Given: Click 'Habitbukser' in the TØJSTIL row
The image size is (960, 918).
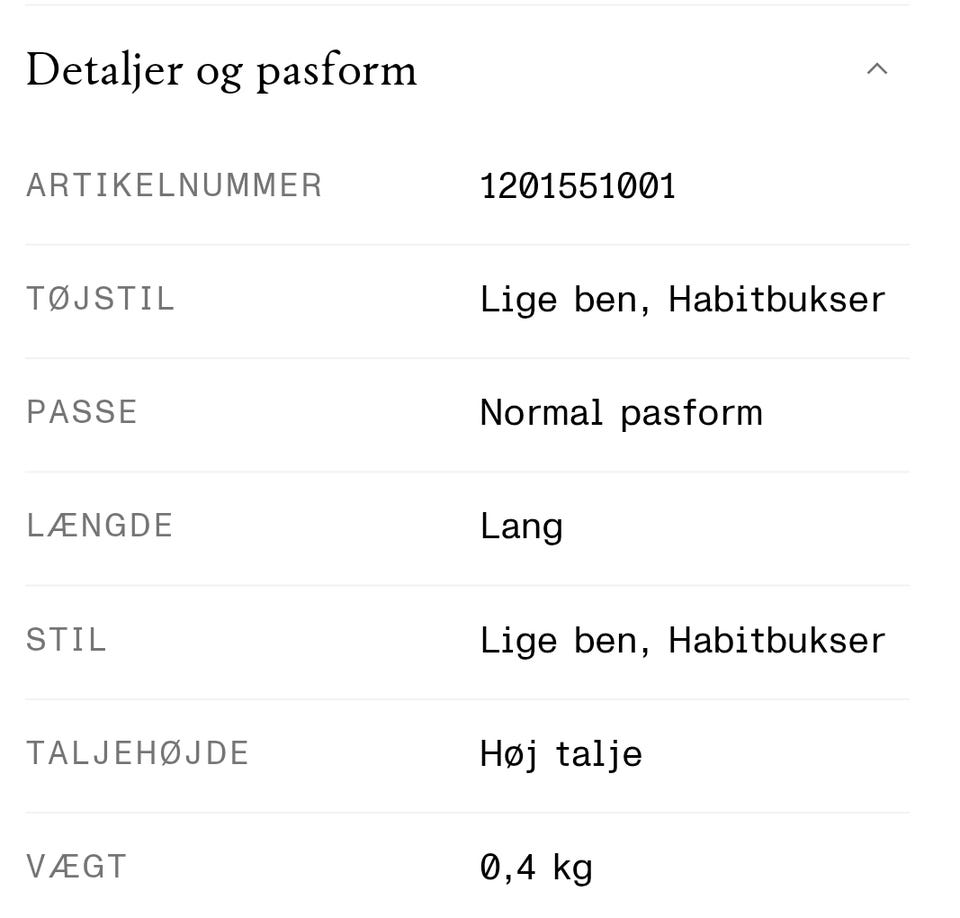Looking at the screenshot, I should coord(777,300).
